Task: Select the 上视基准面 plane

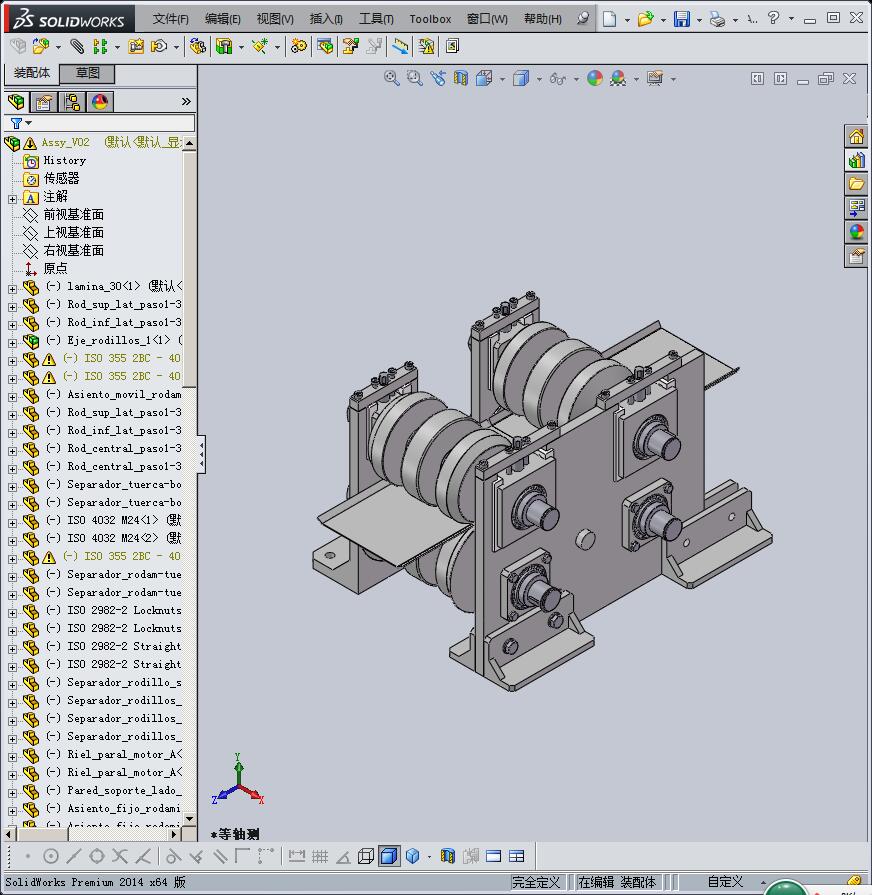Action: click(x=73, y=232)
